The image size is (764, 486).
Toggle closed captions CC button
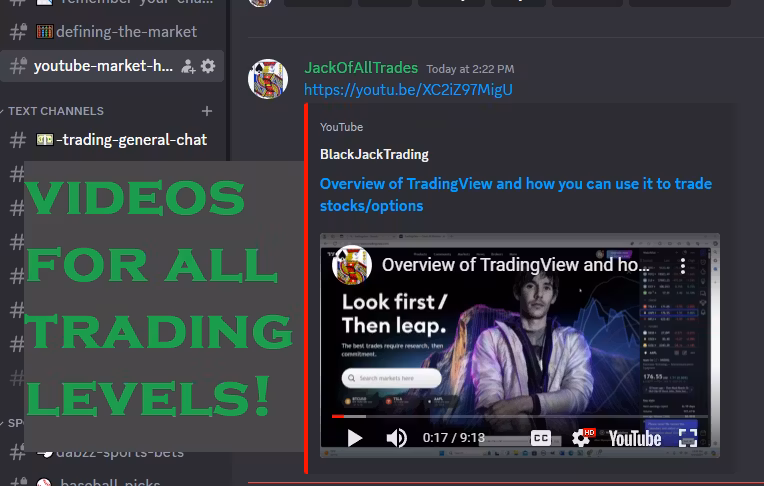coord(540,438)
